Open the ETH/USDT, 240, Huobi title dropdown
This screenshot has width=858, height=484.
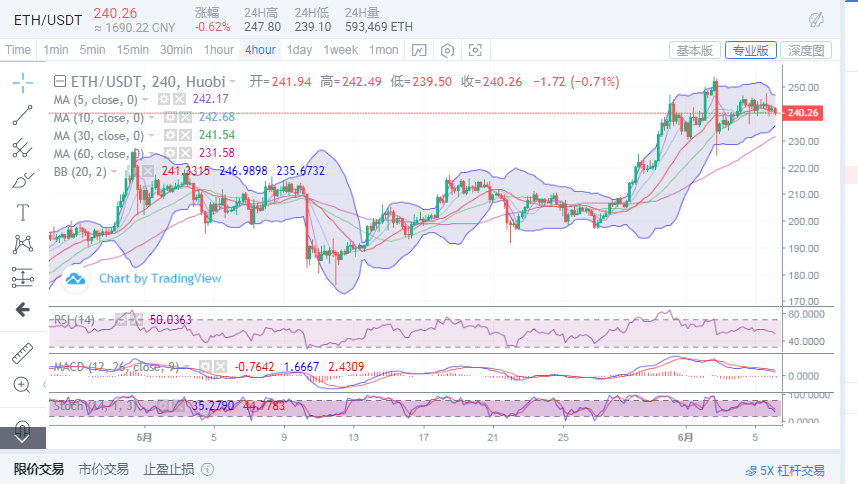click(233, 82)
